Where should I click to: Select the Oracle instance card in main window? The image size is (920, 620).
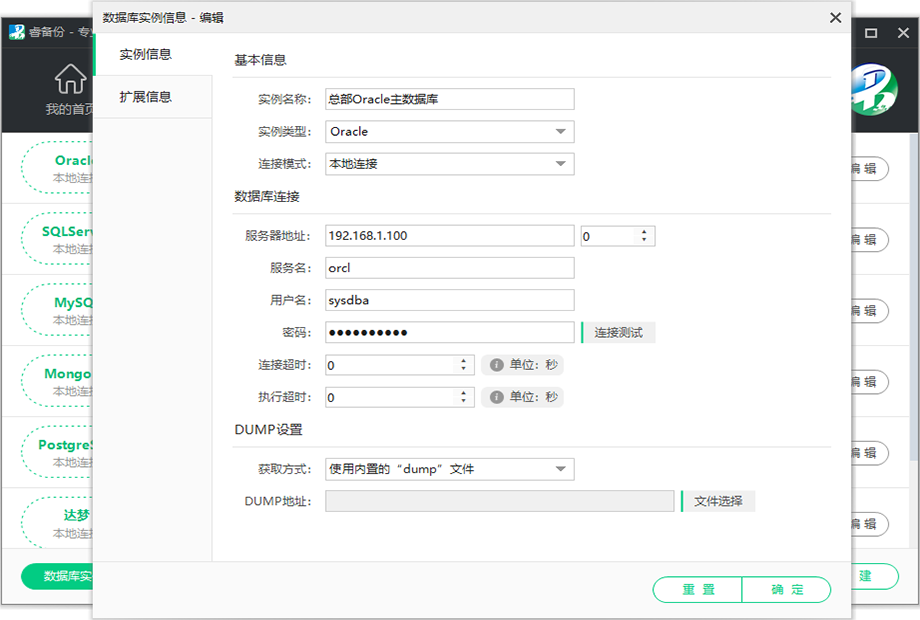coord(58,168)
